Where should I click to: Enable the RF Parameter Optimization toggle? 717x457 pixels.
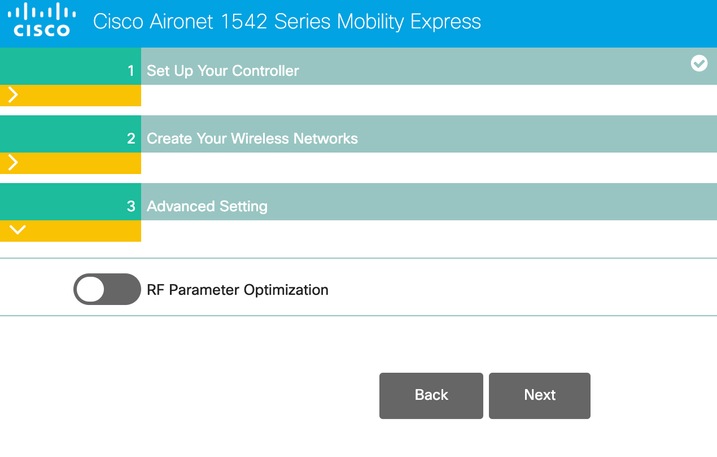[x=106, y=290]
